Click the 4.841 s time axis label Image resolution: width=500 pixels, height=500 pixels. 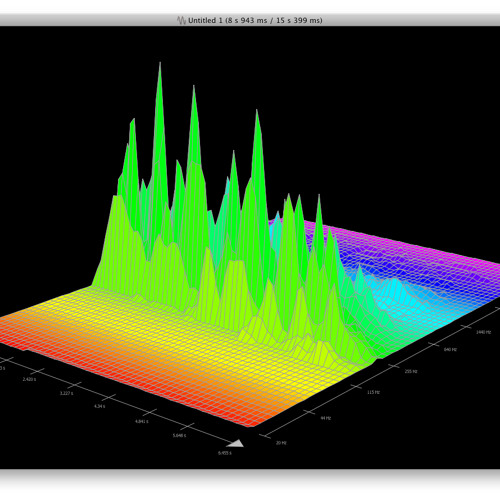coord(142,421)
